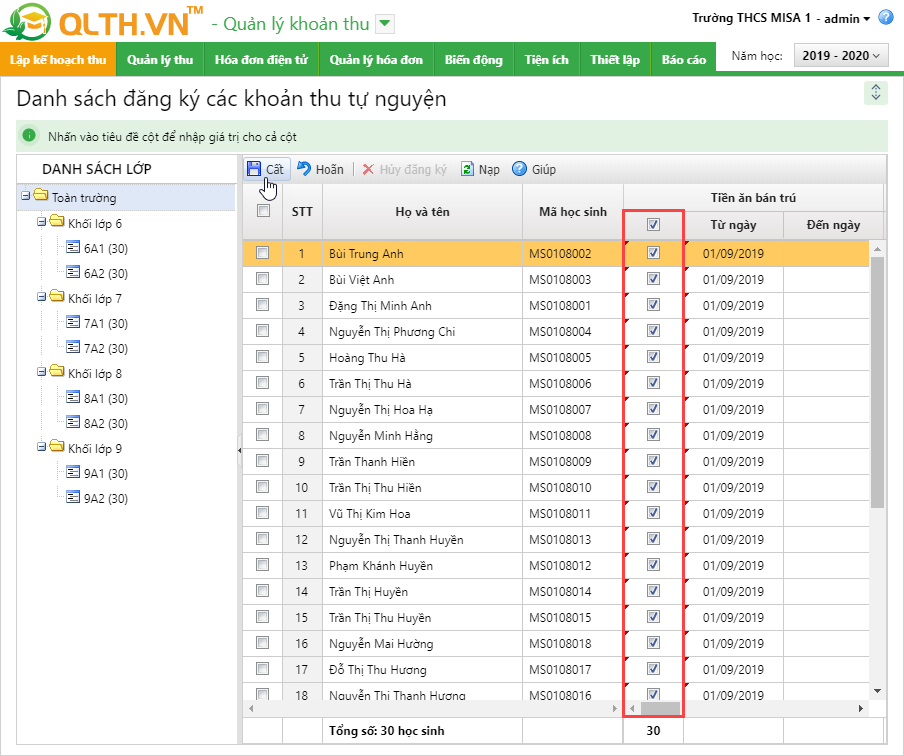Click the Nạp reload icon

click(467, 169)
